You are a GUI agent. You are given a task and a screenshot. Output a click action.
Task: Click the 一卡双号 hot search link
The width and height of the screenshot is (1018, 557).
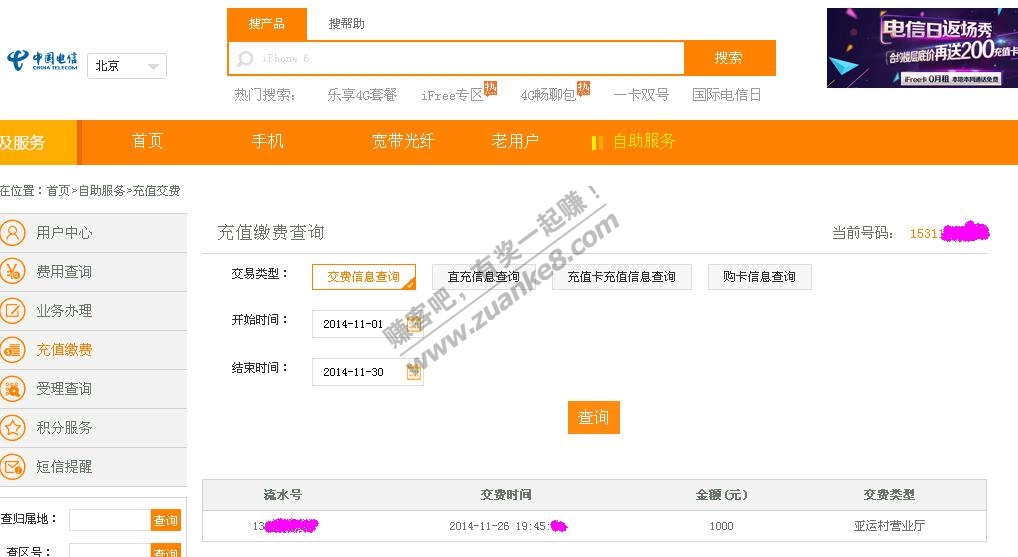[641, 95]
